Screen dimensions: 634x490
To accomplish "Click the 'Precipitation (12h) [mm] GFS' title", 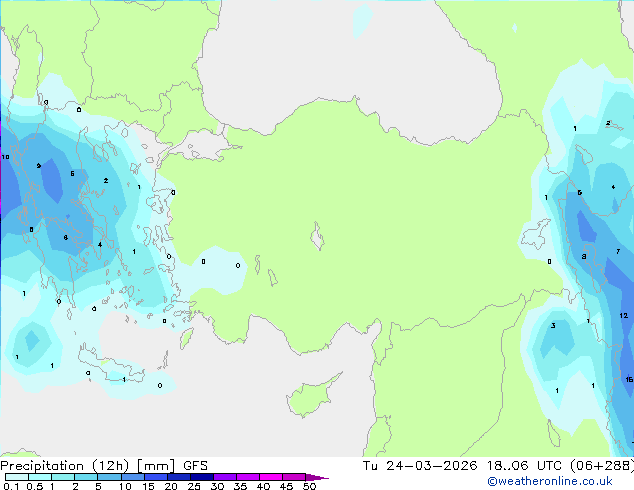I will 104,466.
